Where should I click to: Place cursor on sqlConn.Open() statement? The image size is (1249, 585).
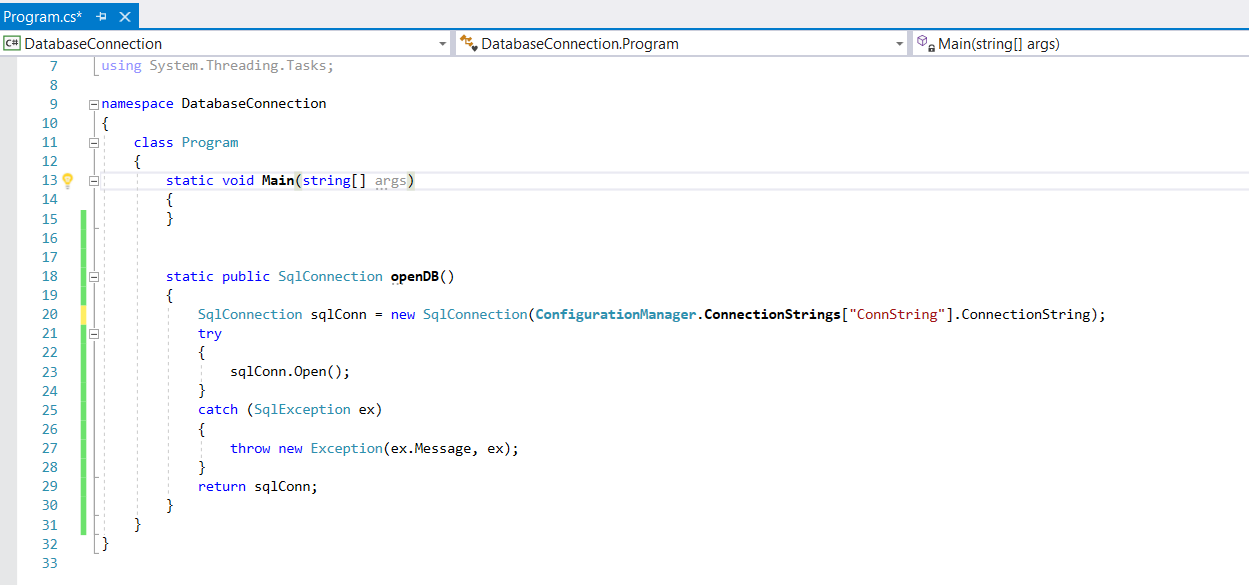(290, 372)
